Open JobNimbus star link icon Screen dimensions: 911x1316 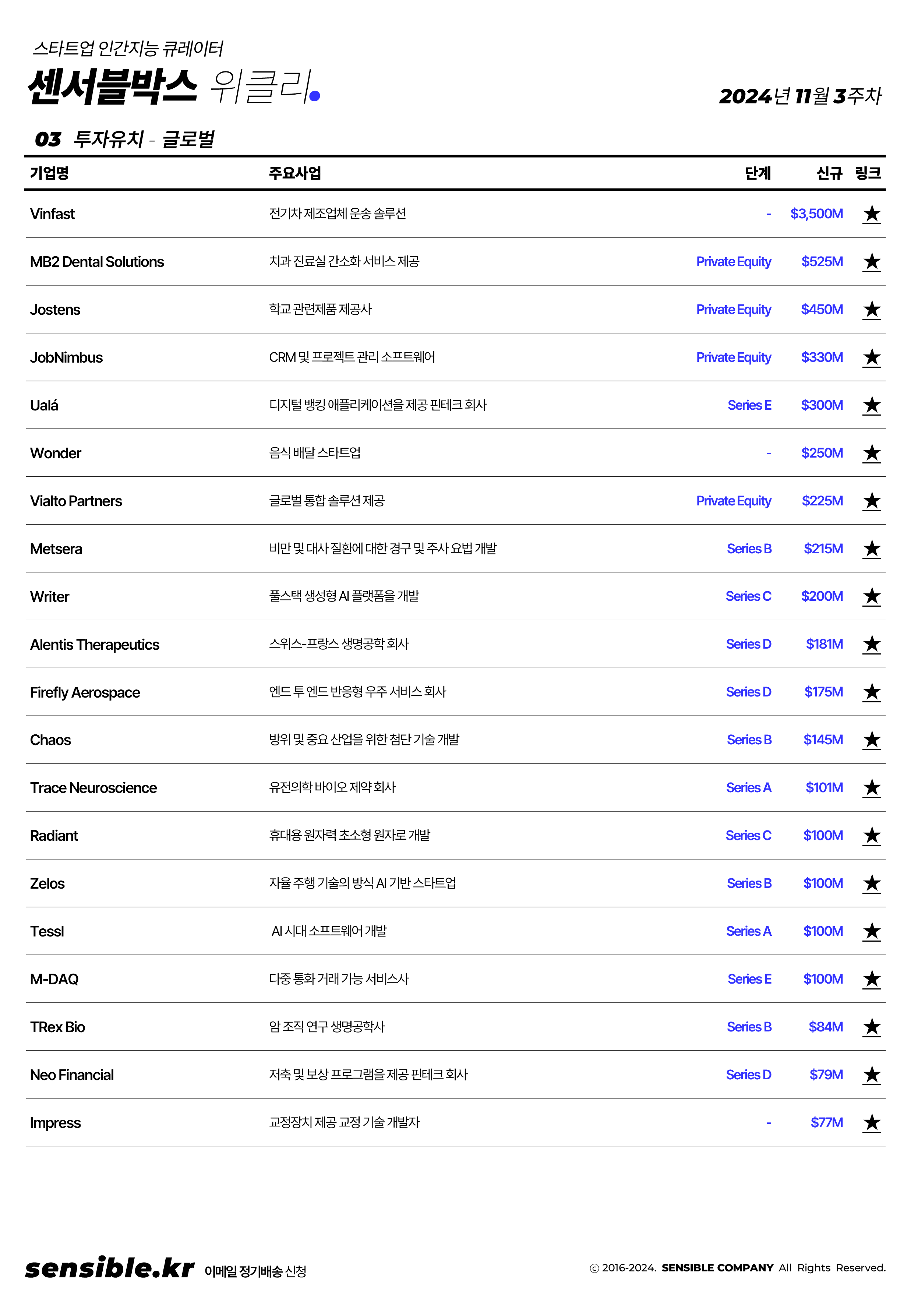tap(871, 358)
